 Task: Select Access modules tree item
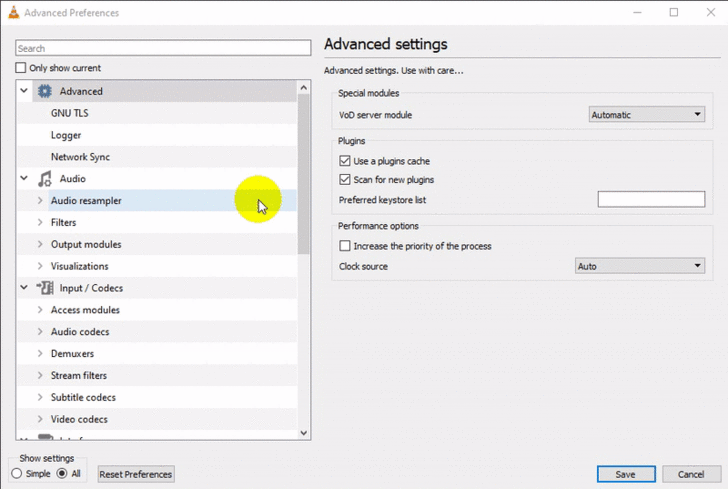pos(85,310)
